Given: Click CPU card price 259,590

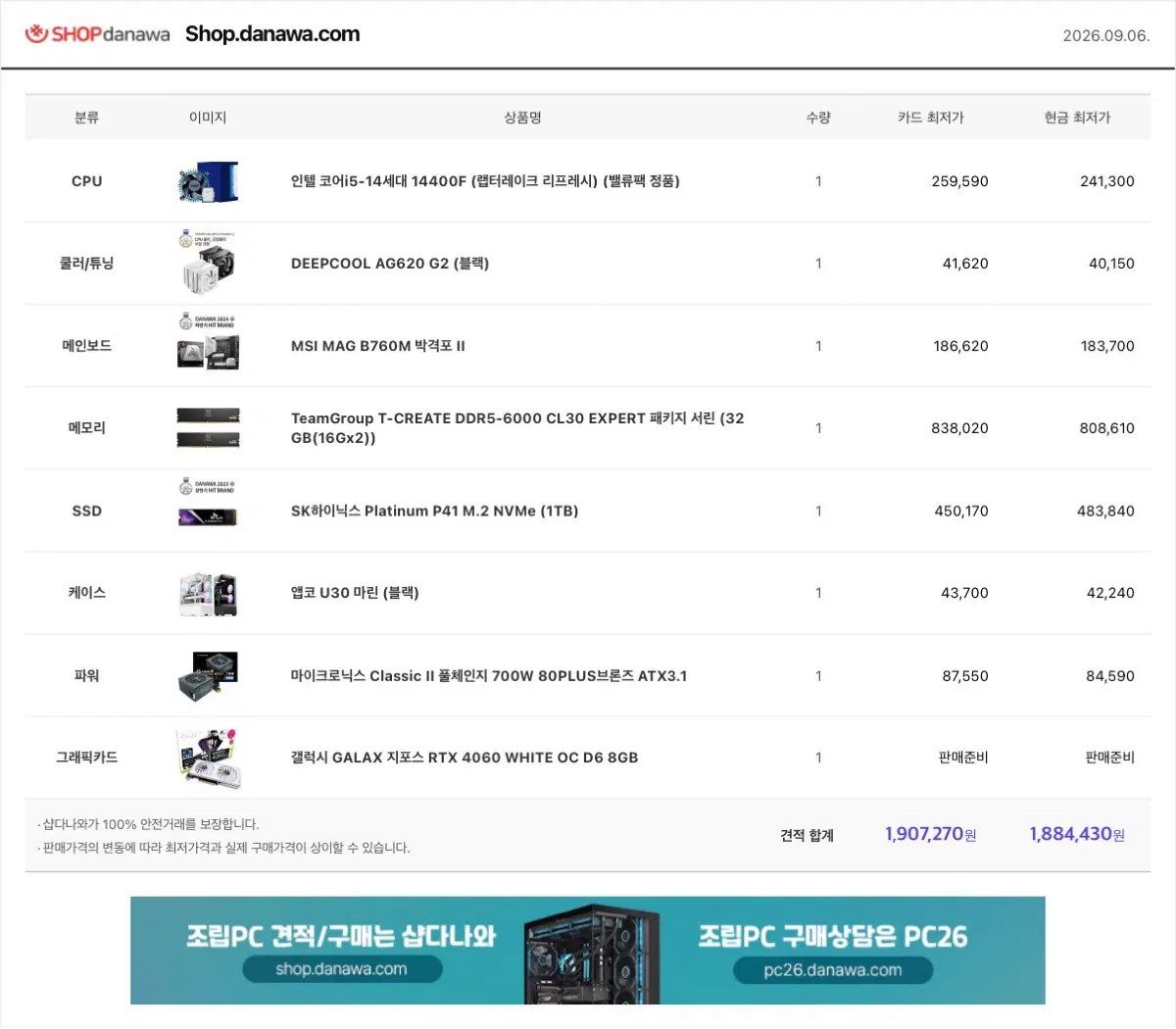Looking at the screenshot, I should pos(959,181).
